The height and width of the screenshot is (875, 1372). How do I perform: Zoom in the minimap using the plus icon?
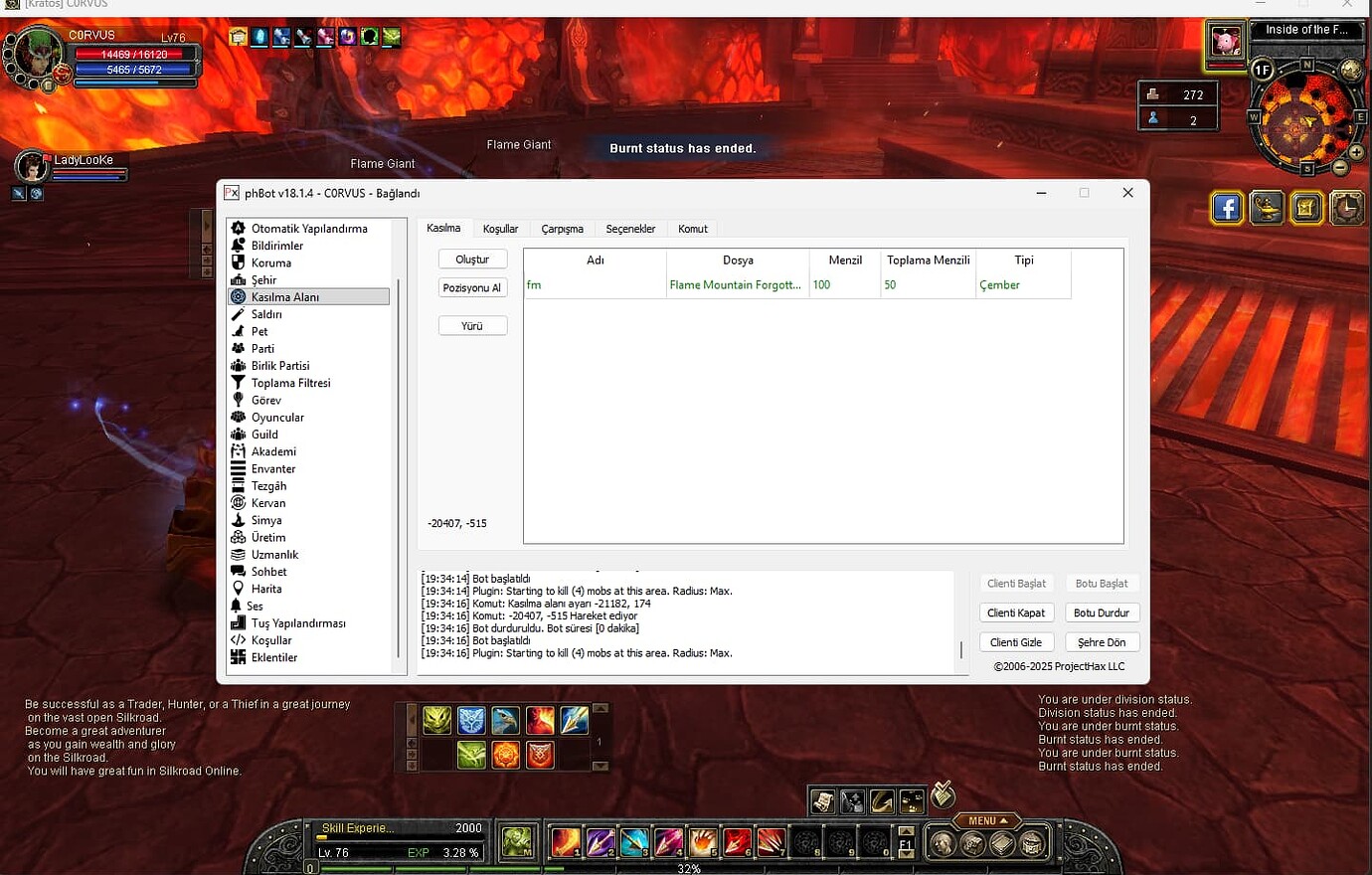tap(1355, 154)
